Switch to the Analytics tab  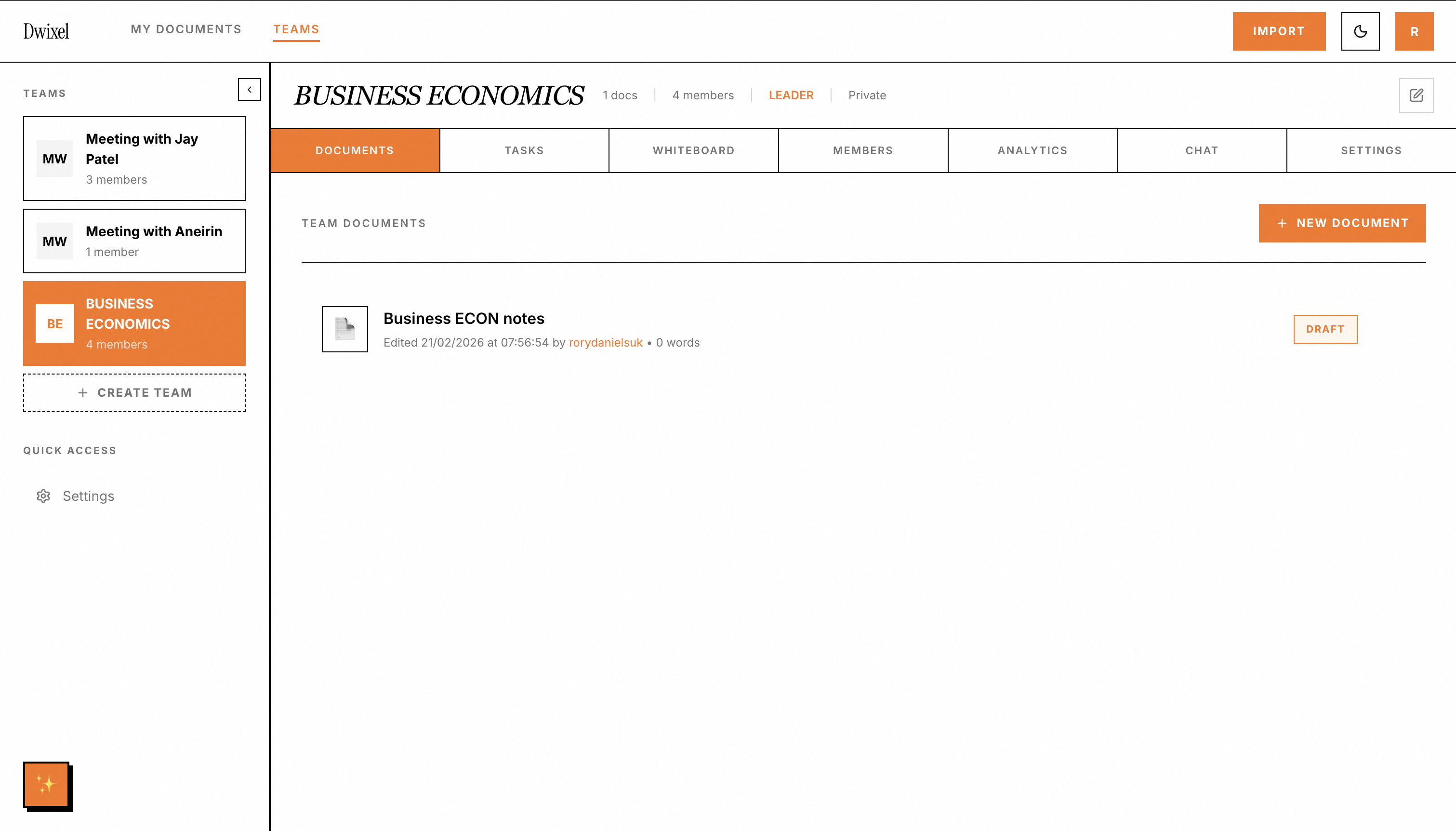(1032, 150)
